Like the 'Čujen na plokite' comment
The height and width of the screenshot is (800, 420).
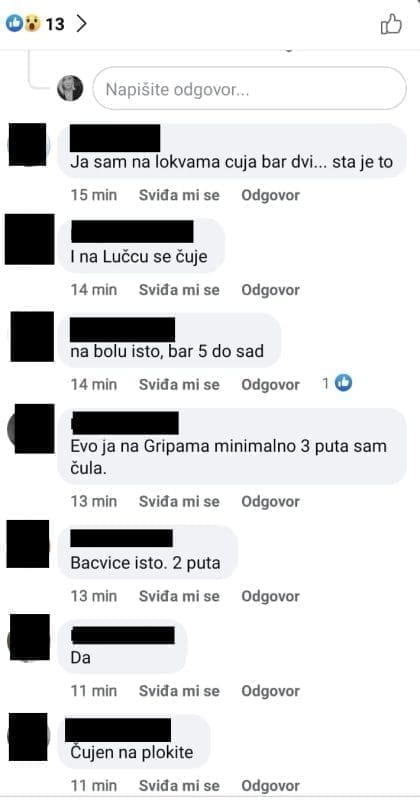pos(179,785)
